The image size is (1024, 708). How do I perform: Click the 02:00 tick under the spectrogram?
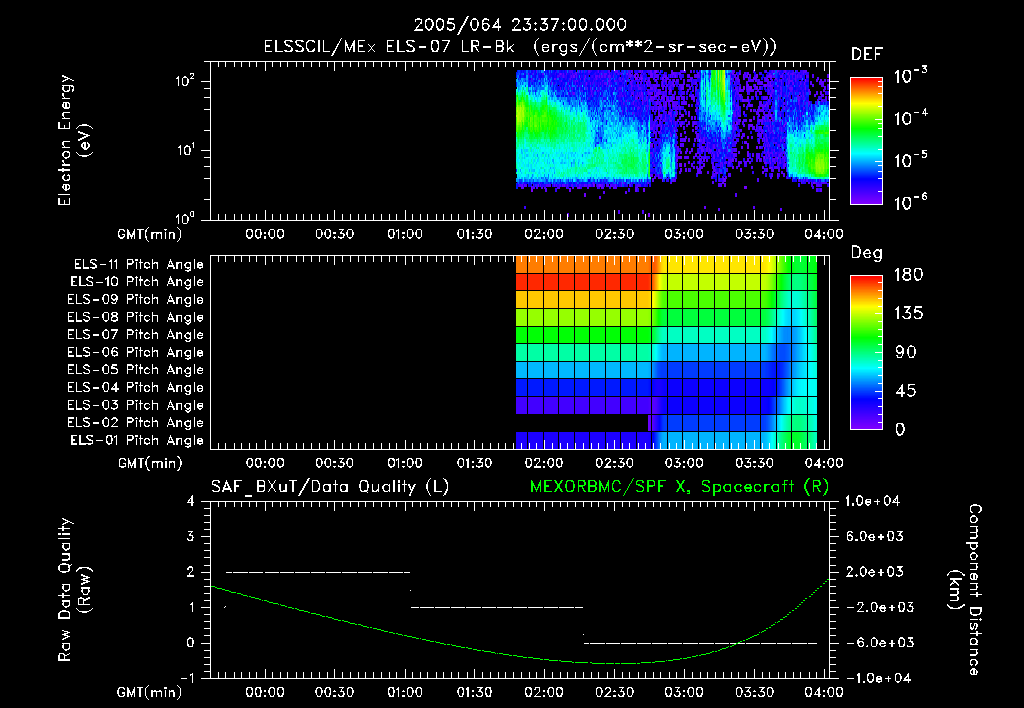click(x=544, y=234)
